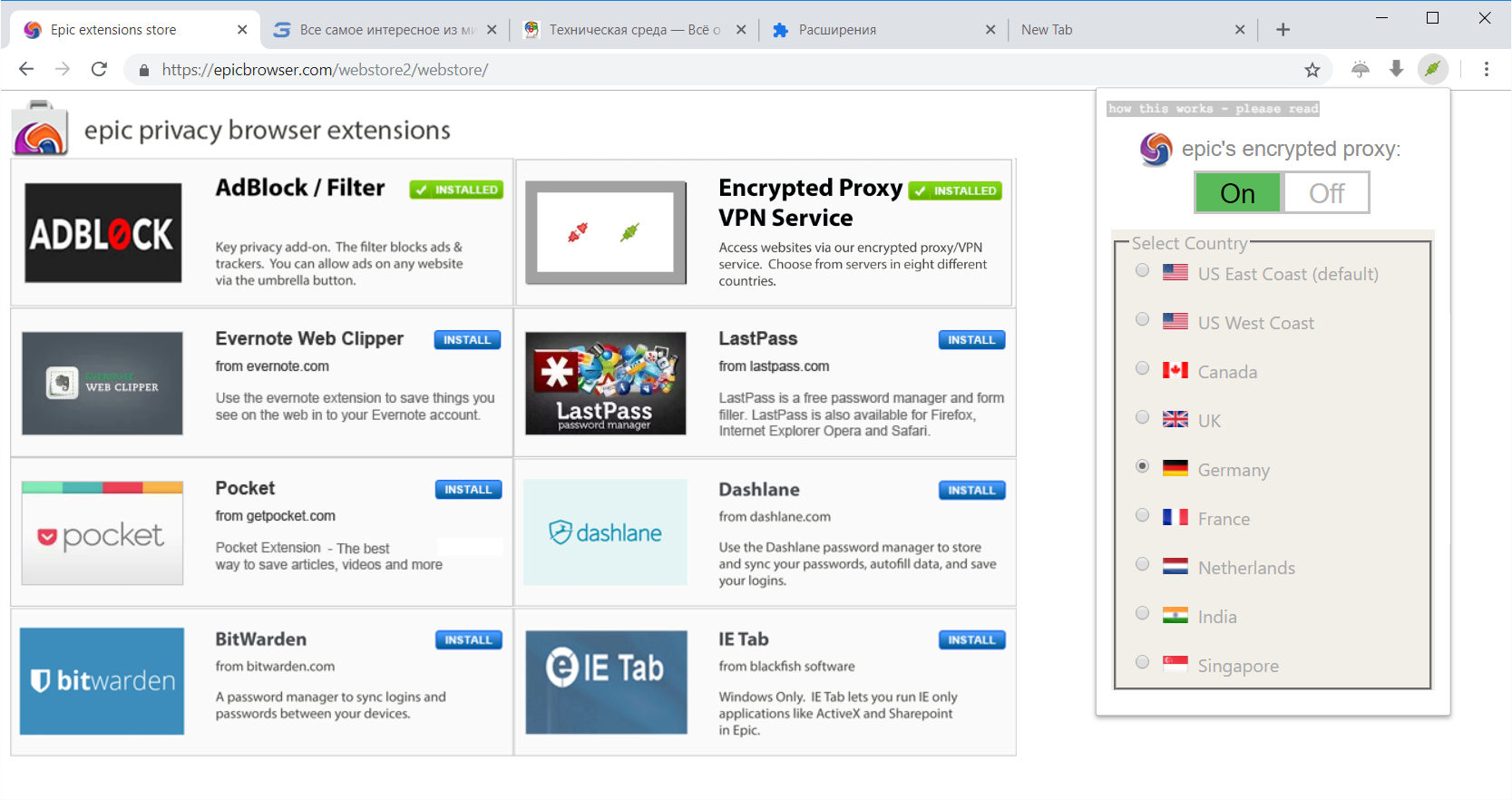This screenshot has height=800, width=1512.
Task: Close the Все самое интересное tab
Action: coord(492,30)
